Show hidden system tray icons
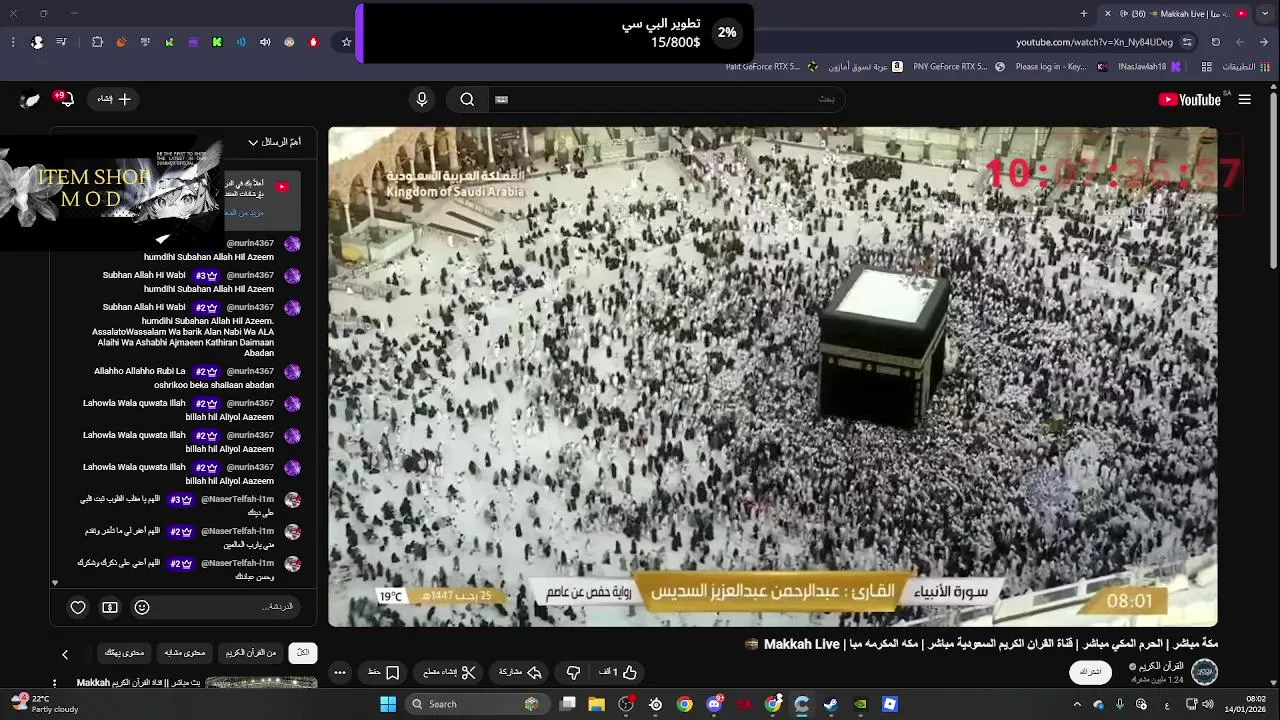Viewport: 1280px width, 720px height. [x=1077, y=704]
